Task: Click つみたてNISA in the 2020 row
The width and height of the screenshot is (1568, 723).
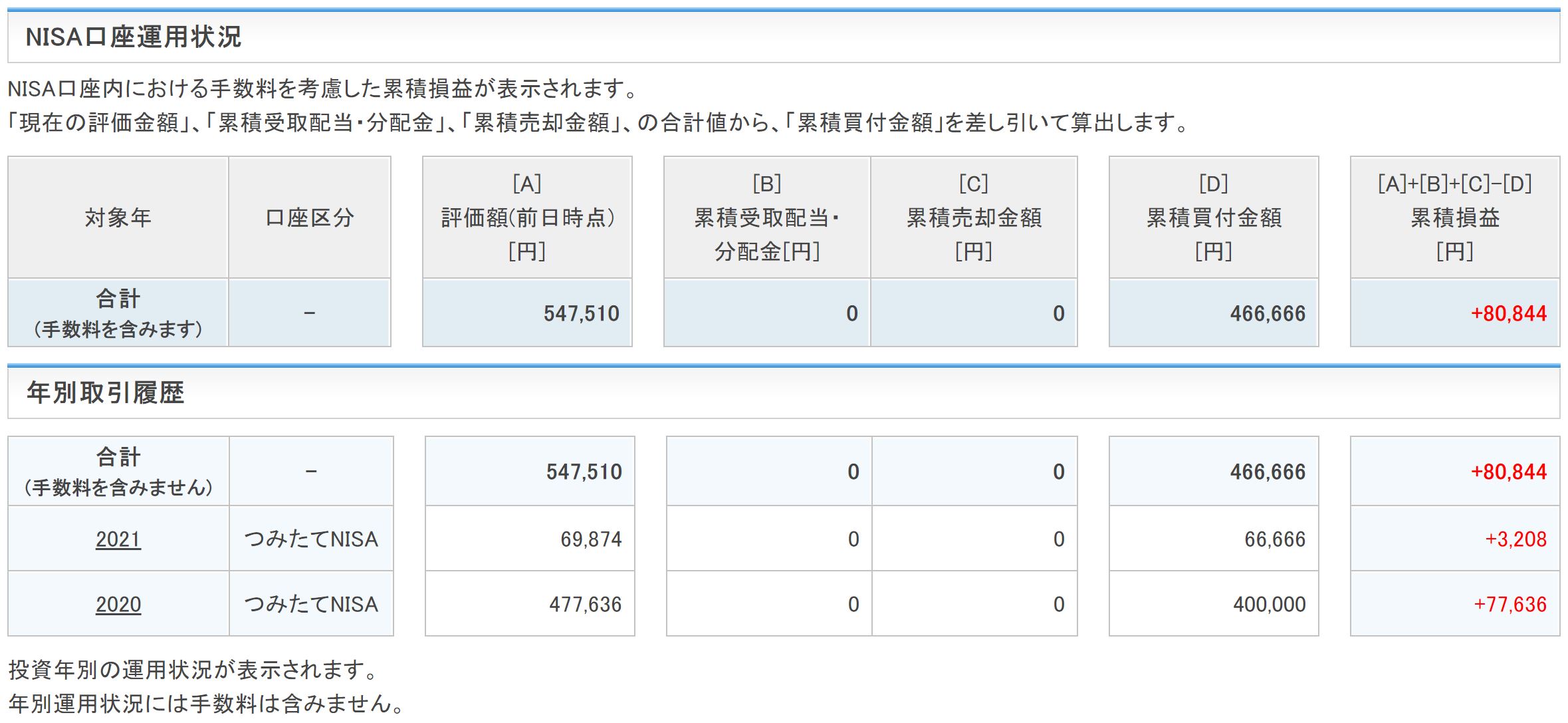Action: point(310,604)
